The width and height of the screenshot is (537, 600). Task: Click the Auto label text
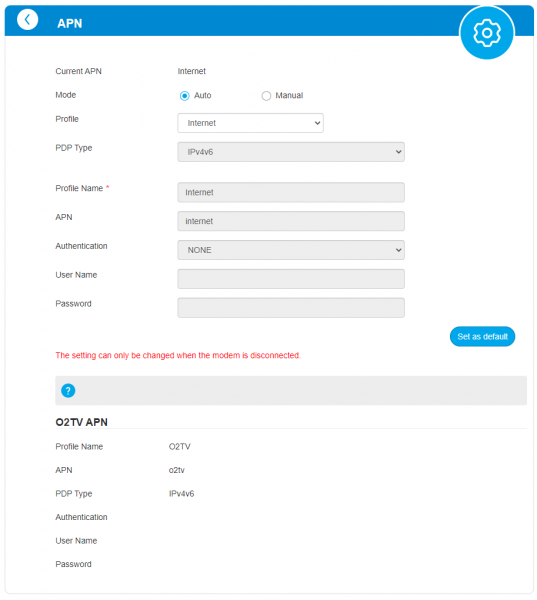[x=202, y=95]
